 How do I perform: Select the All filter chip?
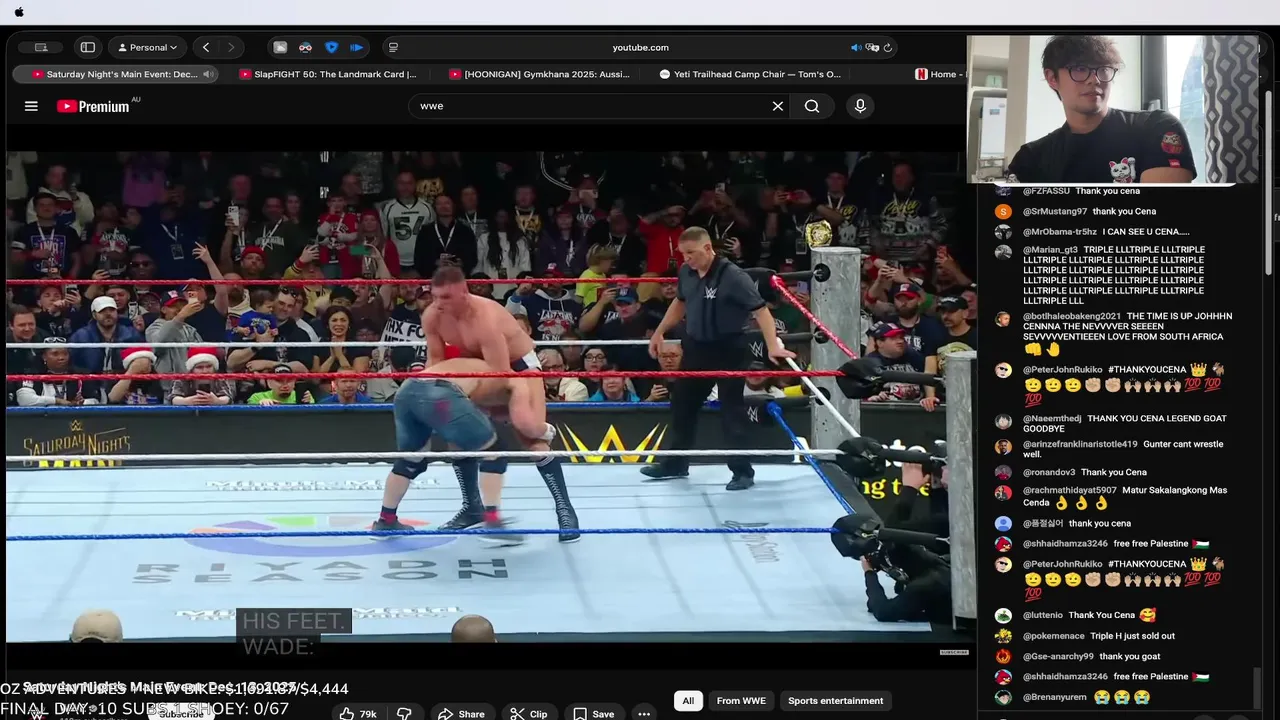click(x=688, y=701)
